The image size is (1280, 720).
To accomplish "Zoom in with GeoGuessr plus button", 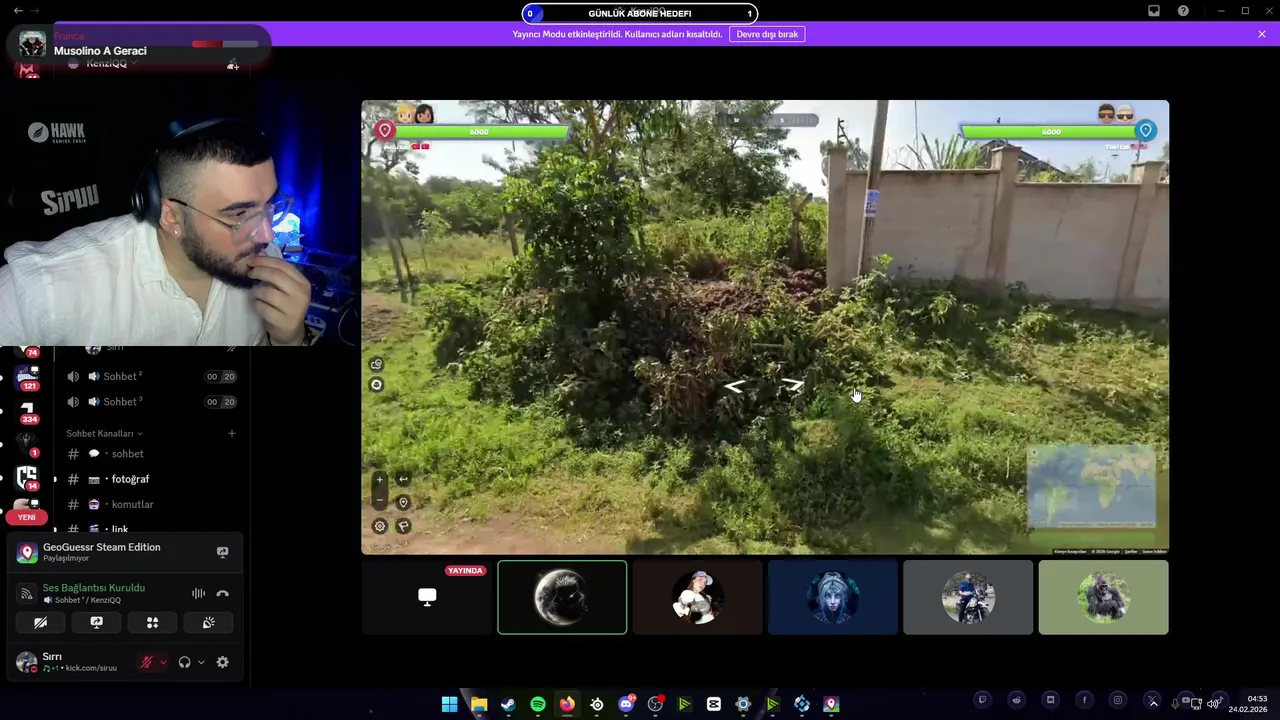I will (x=379, y=480).
